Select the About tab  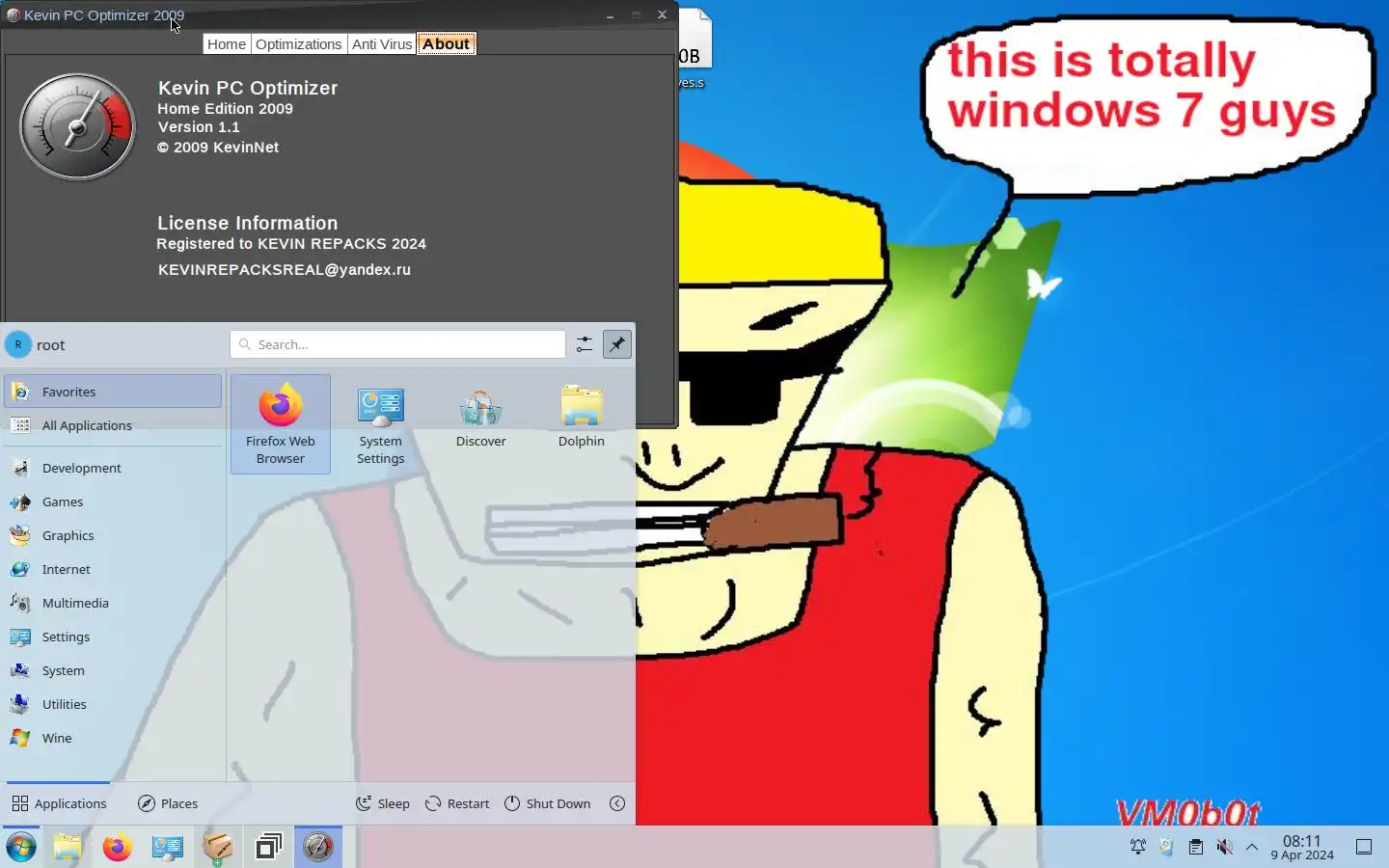446,43
